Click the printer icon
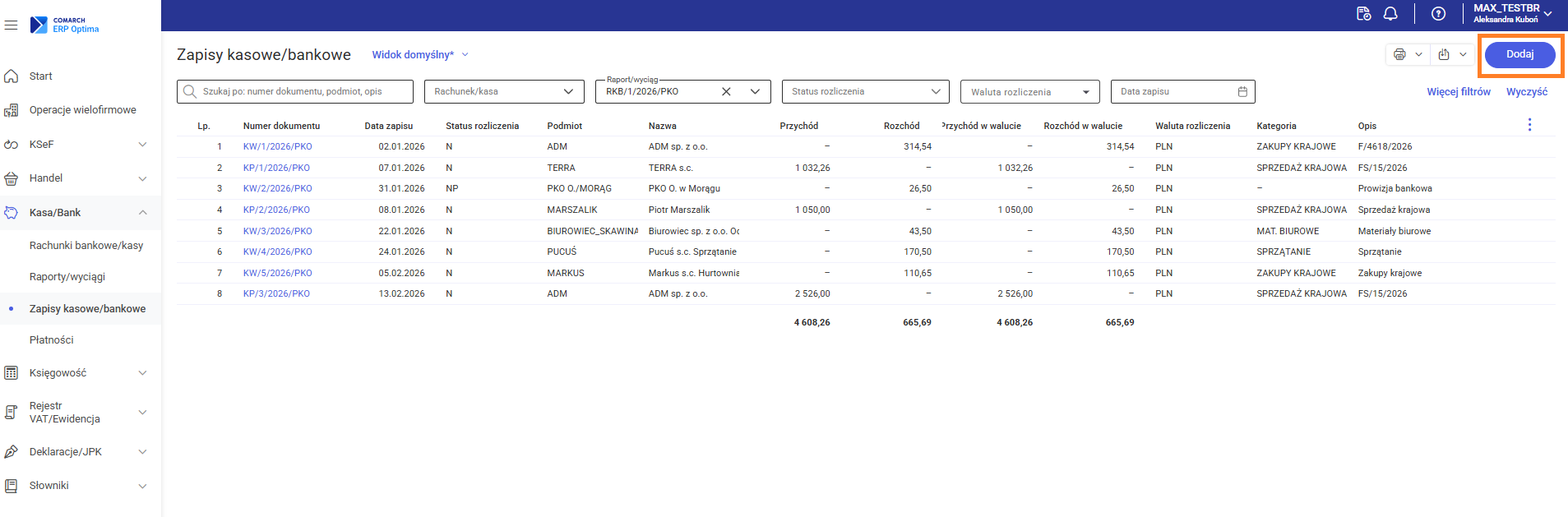1568x517 pixels. [x=1399, y=54]
